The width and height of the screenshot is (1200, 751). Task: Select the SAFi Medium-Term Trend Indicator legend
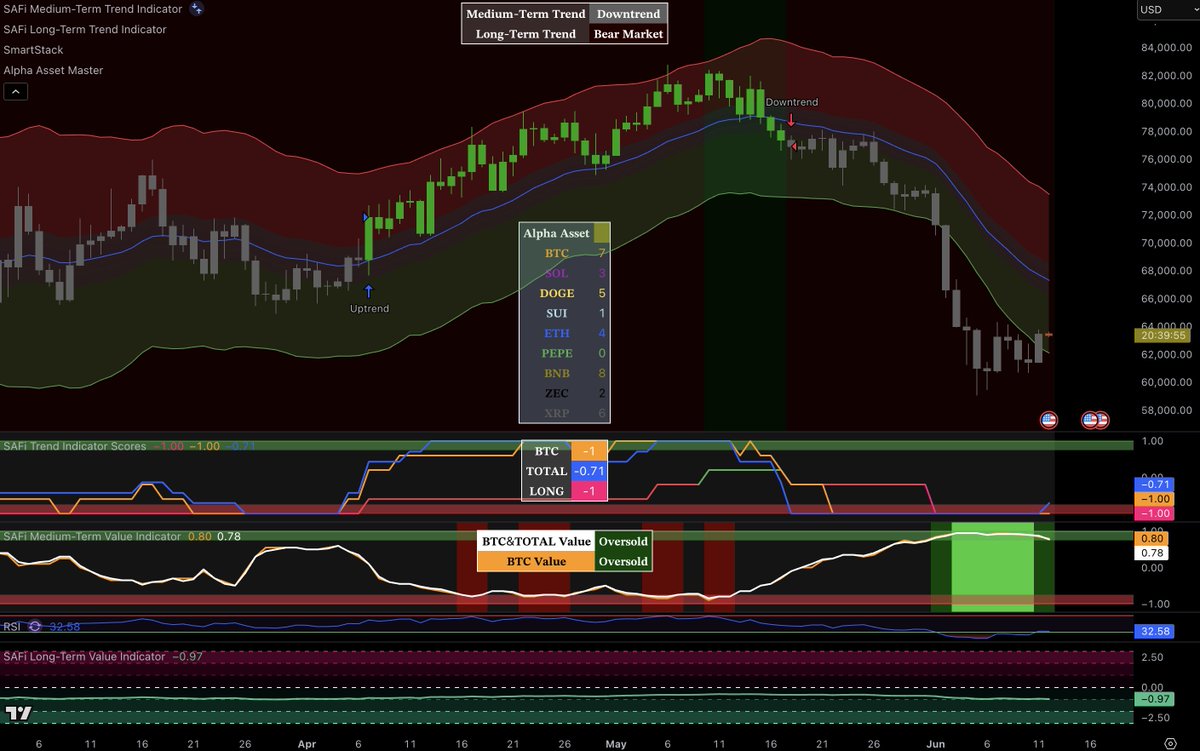(x=93, y=9)
